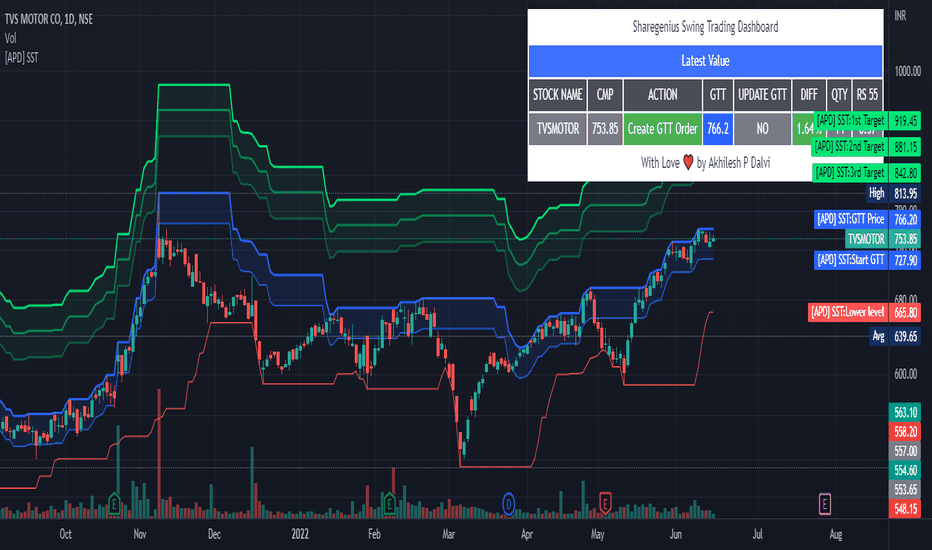The image size is (932, 550).
Task: Click the red E earnings marker near May
Action: tap(604, 504)
